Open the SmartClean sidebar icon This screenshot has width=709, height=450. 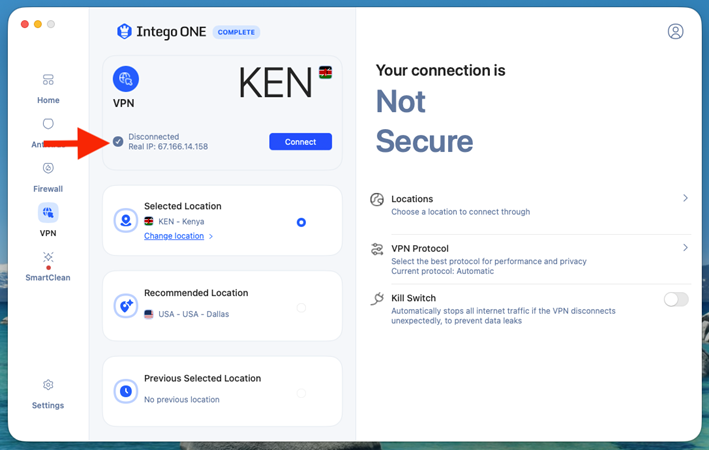(x=48, y=257)
